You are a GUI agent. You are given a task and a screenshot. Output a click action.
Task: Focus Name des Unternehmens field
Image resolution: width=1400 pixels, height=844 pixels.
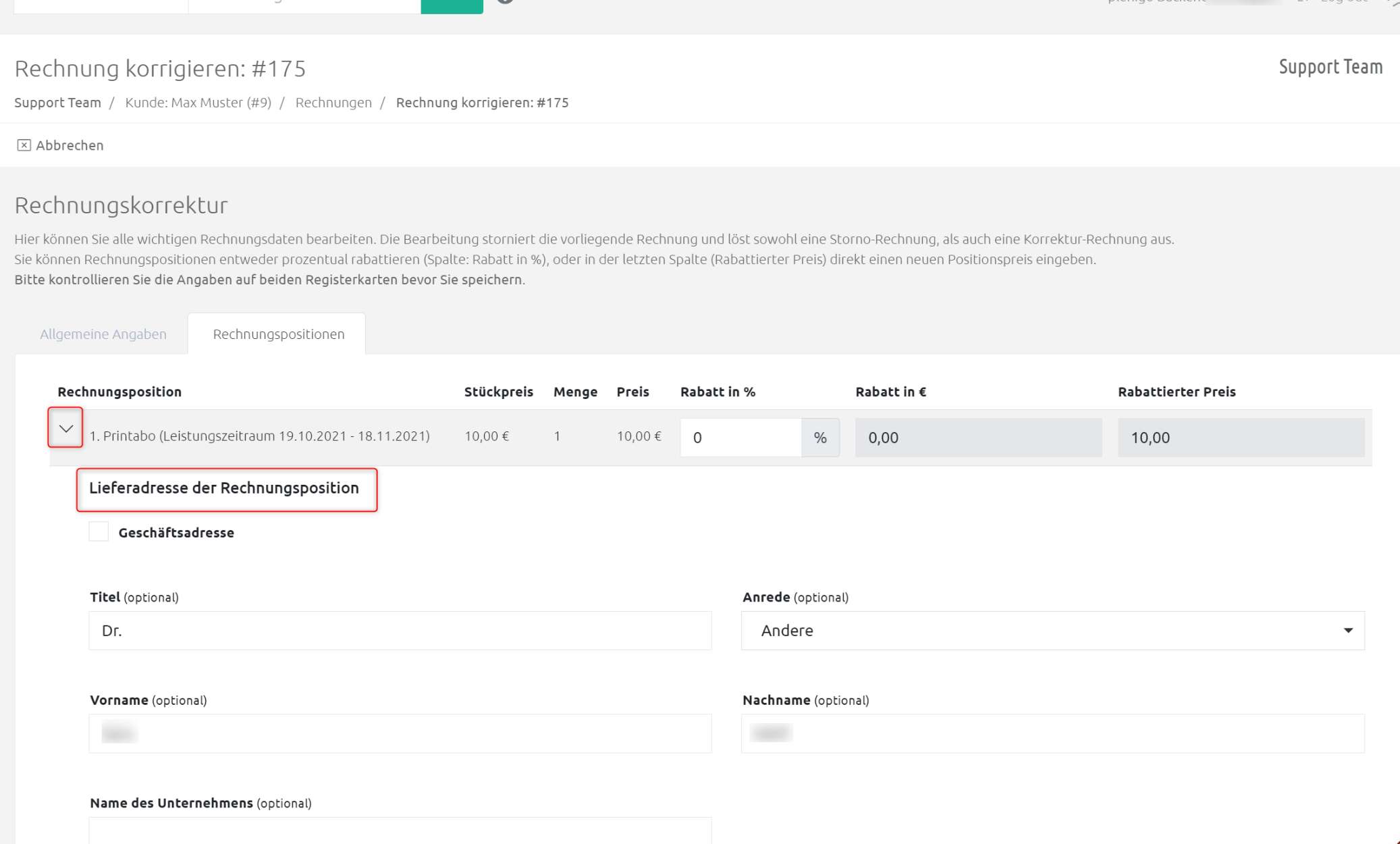pos(400,832)
